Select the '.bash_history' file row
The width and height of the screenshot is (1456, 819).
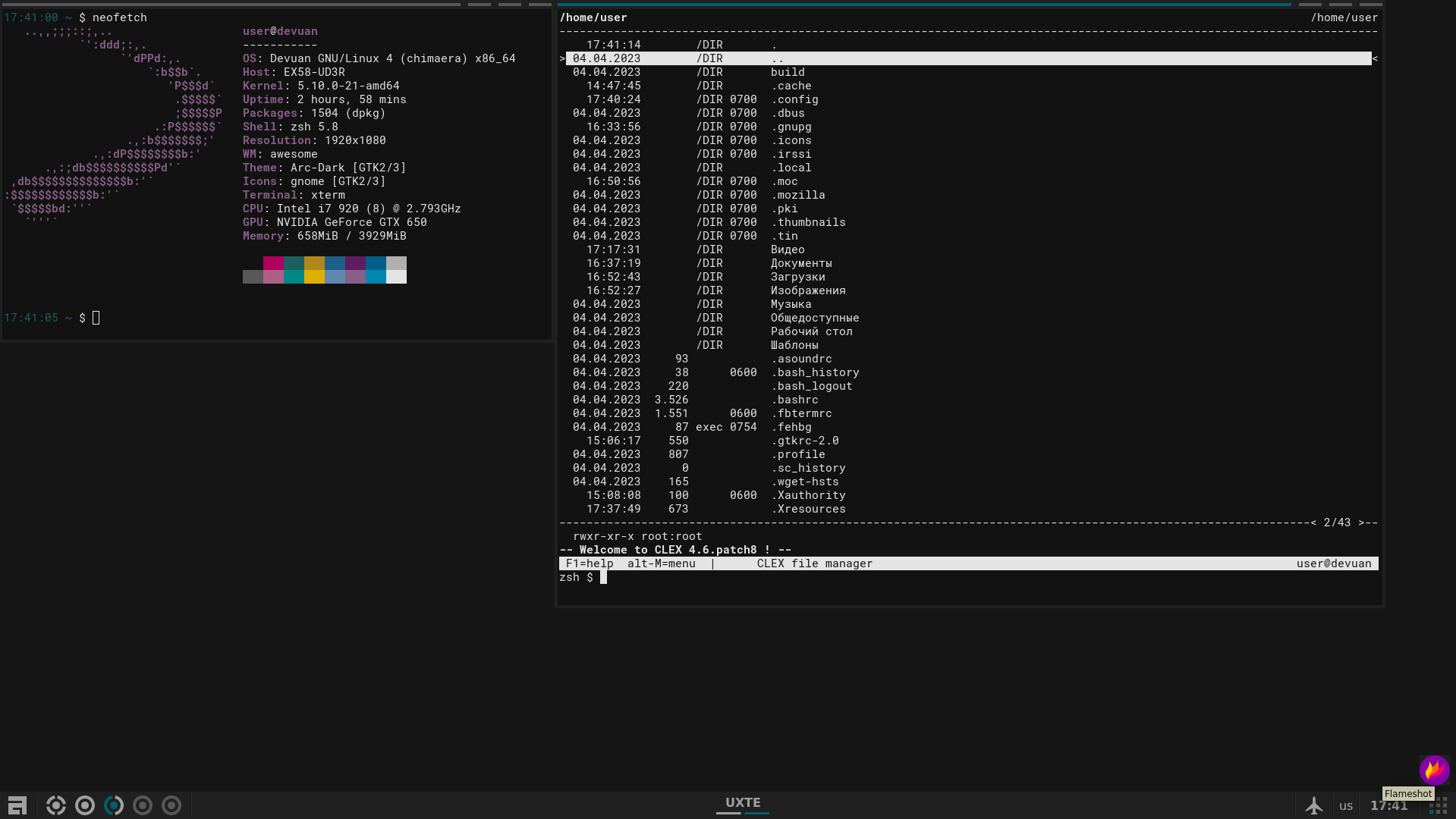969,372
